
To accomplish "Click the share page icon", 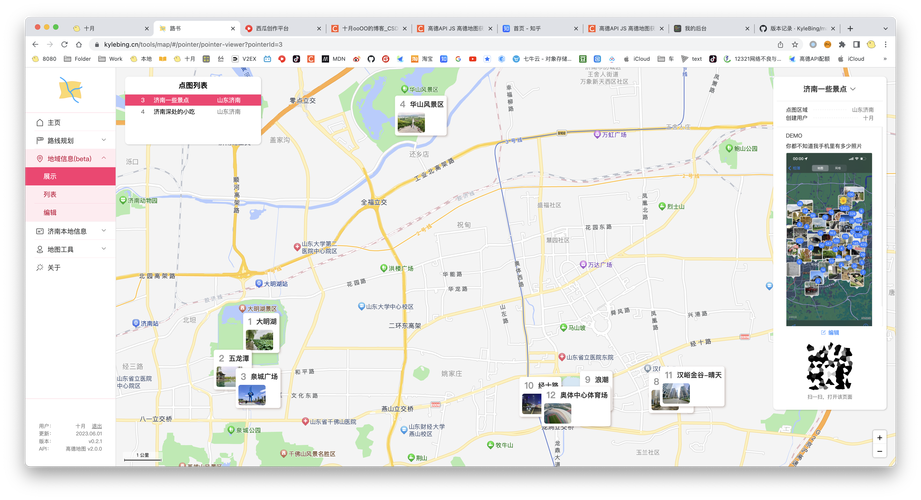I will [x=780, y=44].
